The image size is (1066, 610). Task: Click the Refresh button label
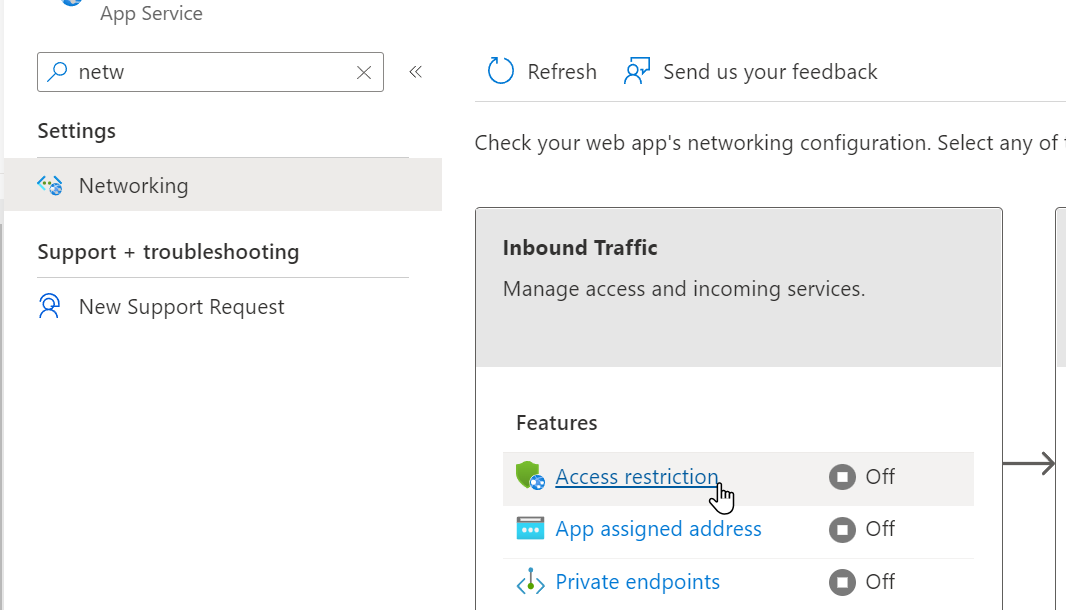(x=562, y=71)
